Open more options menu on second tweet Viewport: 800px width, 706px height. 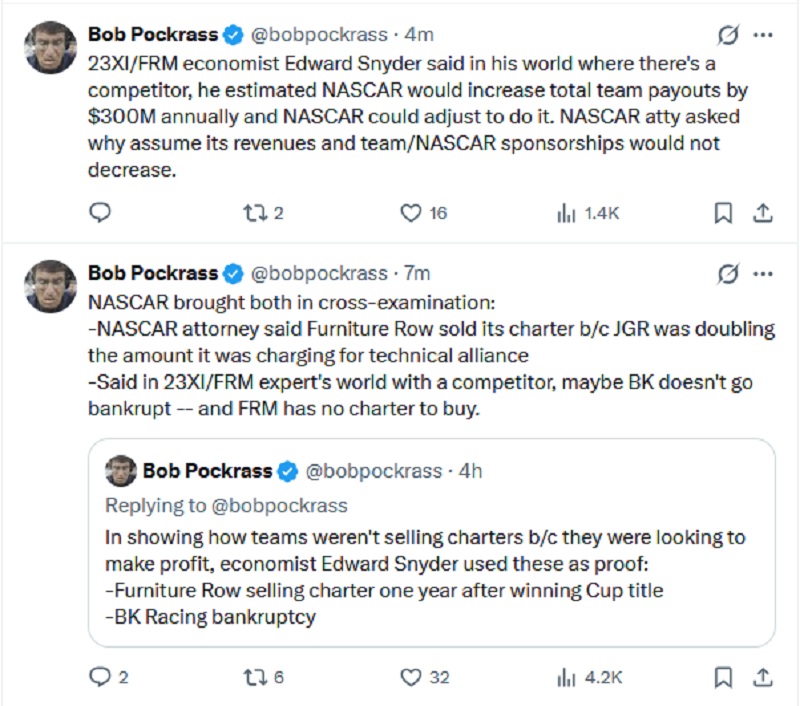click(x=763, y=273)
